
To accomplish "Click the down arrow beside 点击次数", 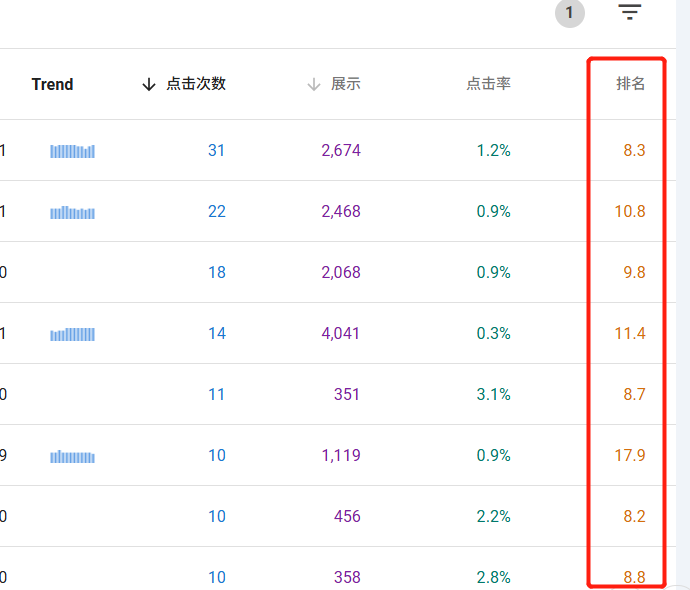I will [x=150, y=85].
